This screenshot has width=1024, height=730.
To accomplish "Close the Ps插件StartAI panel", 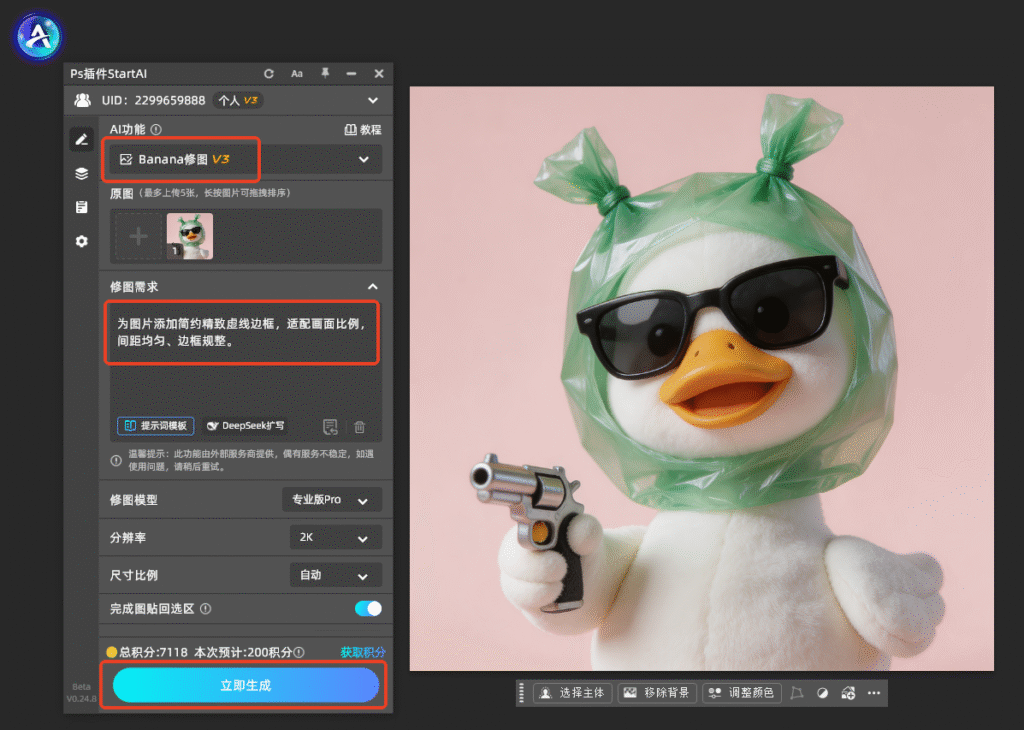I will (379, 74).
